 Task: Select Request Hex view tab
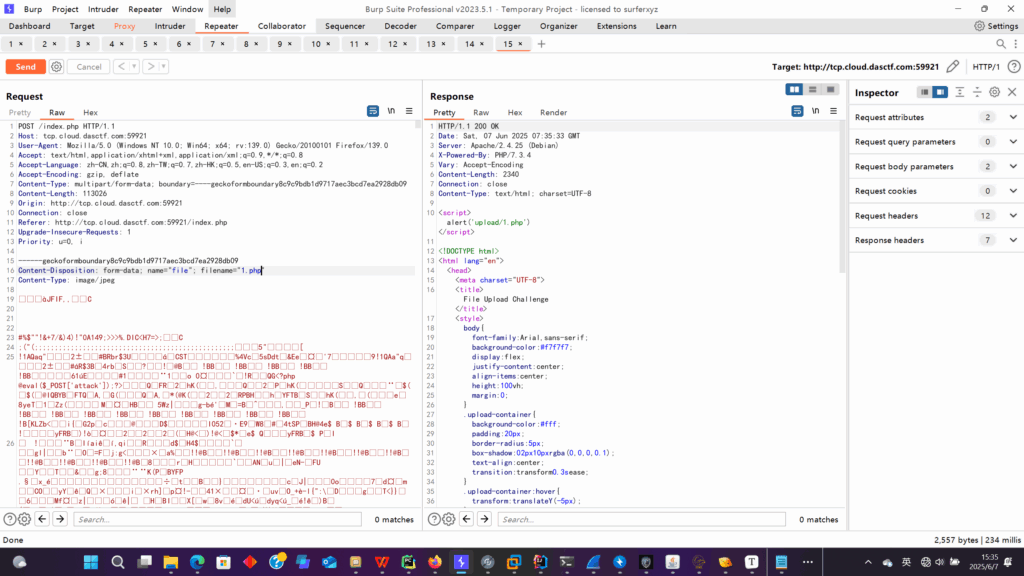tap(90, 112)
